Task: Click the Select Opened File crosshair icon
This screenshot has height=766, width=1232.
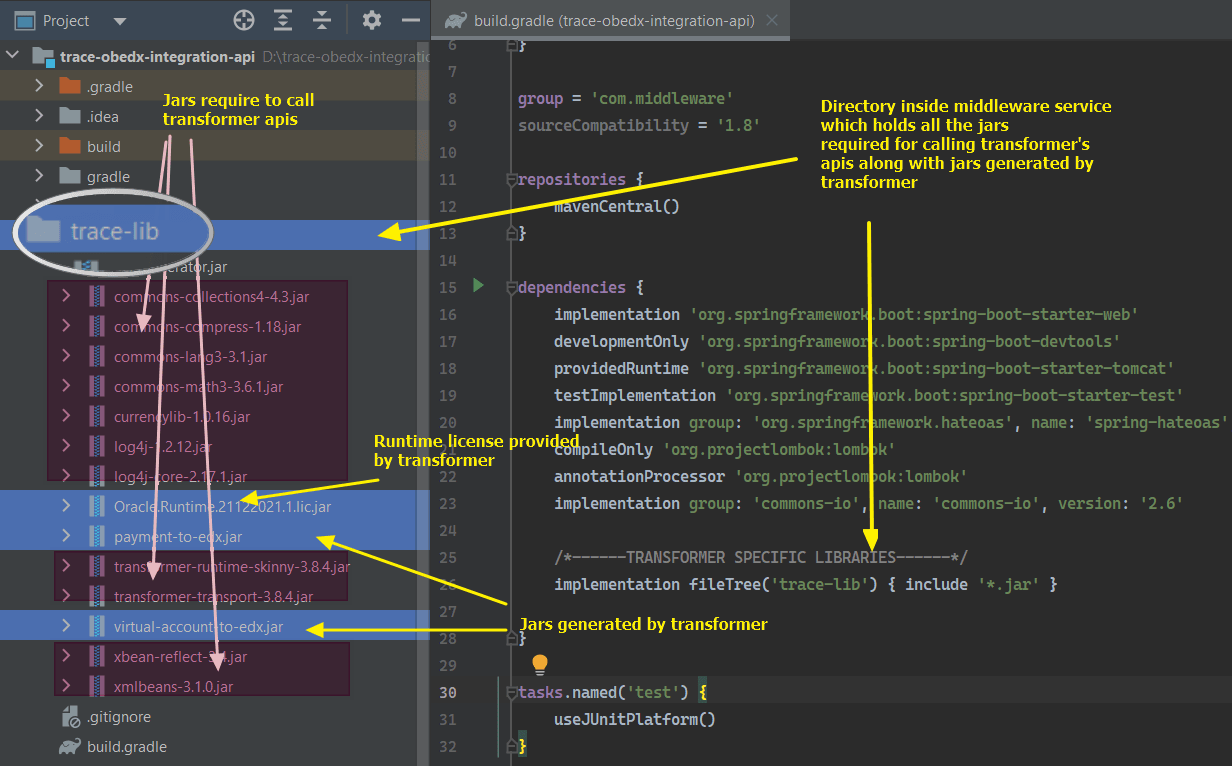Action: pyautogui.click(x=244, y=20)
